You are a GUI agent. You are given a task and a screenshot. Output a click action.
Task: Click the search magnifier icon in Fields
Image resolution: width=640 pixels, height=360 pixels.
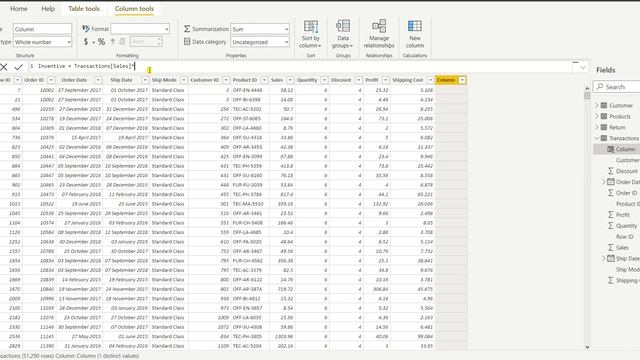tap(600, 87)
